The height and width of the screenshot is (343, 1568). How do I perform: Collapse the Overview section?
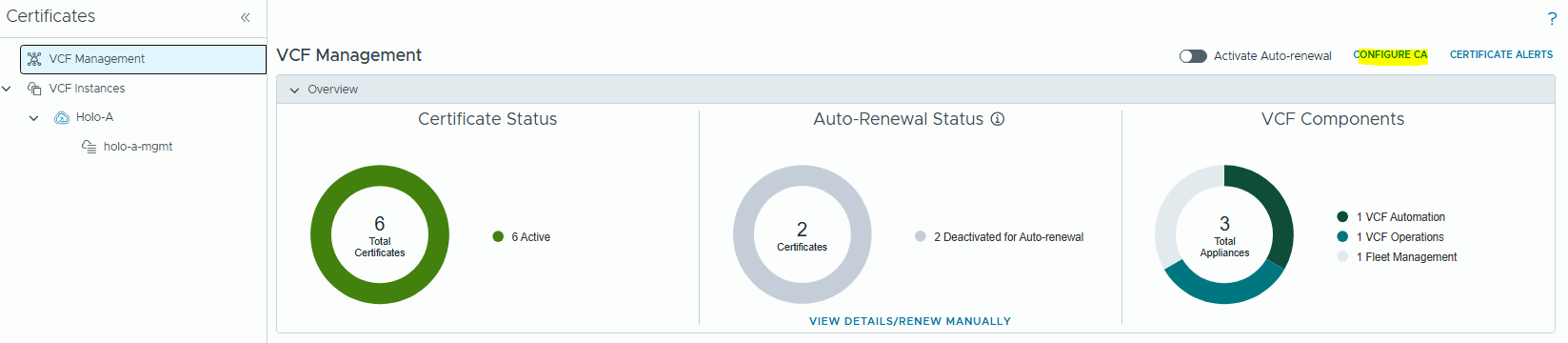pos(294,90)
